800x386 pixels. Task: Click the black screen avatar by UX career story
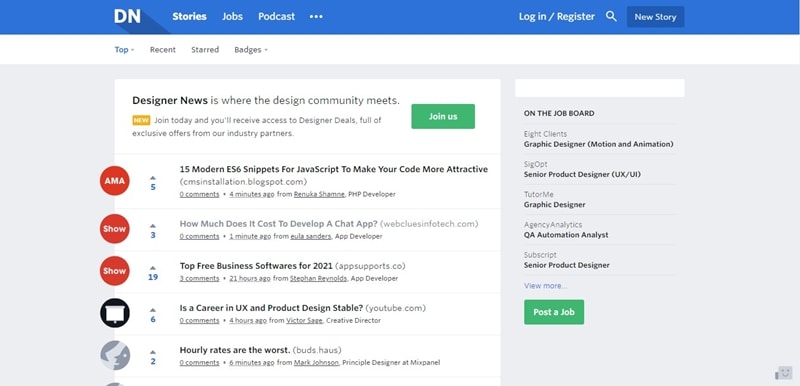click(115, 313)
